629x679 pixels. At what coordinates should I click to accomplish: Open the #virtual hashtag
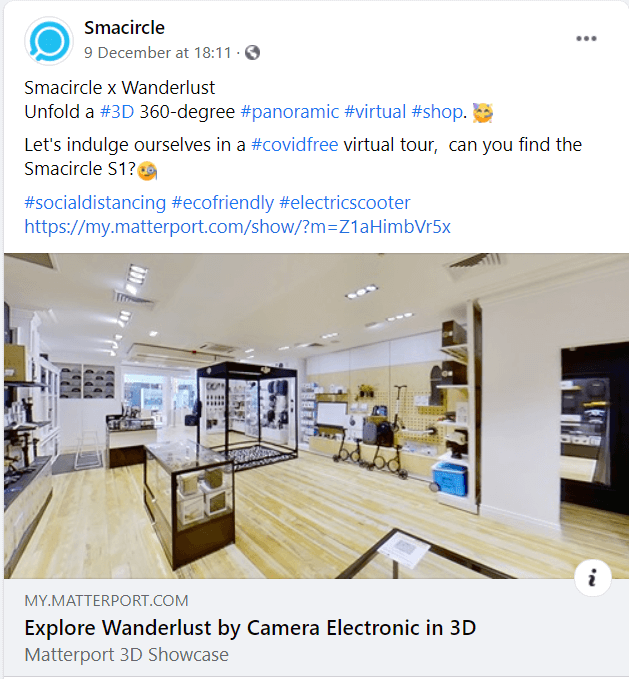(375, 112)
